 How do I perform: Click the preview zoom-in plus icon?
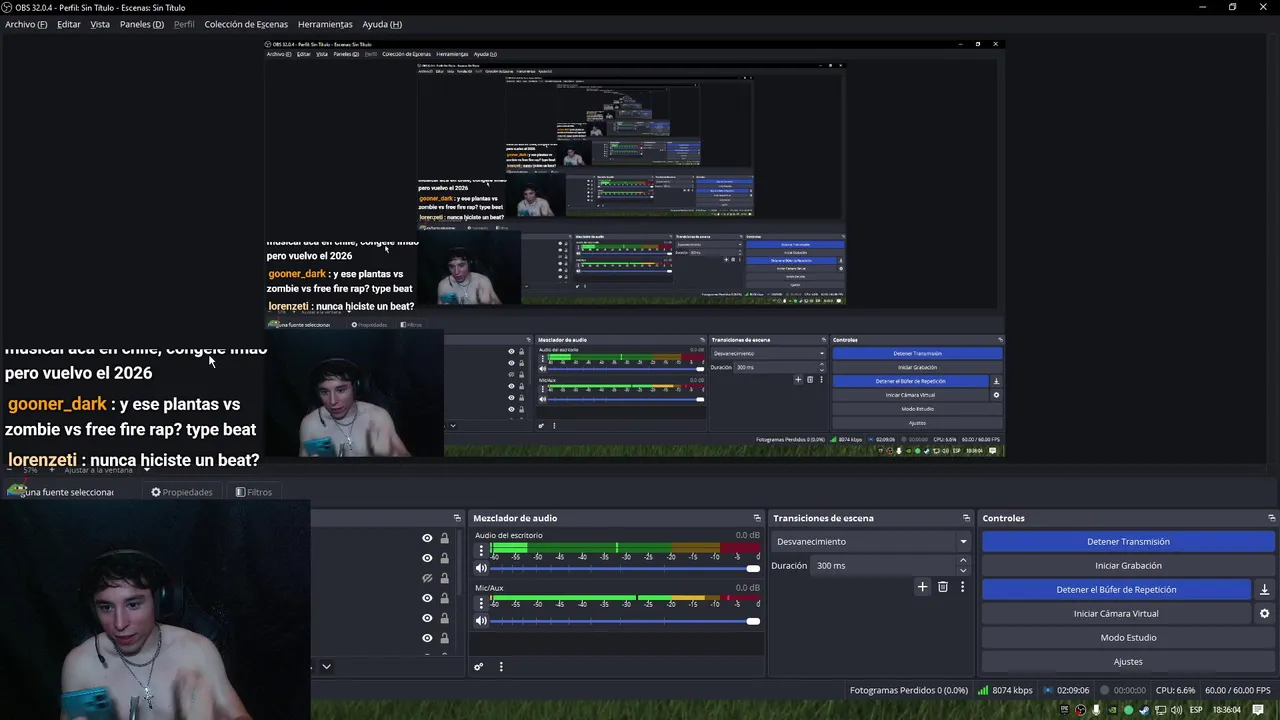[x=52, y=470]
